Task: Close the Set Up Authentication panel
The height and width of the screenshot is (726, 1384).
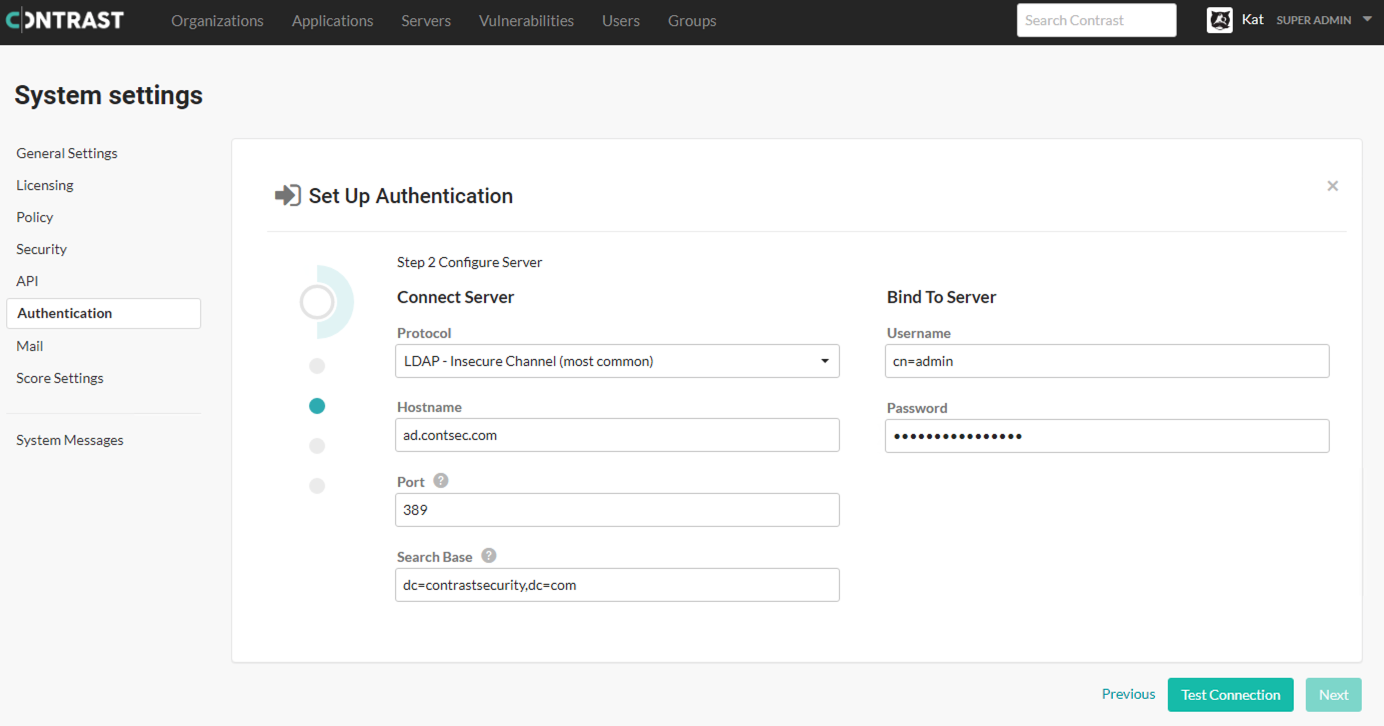Action: pos(1332,186)
